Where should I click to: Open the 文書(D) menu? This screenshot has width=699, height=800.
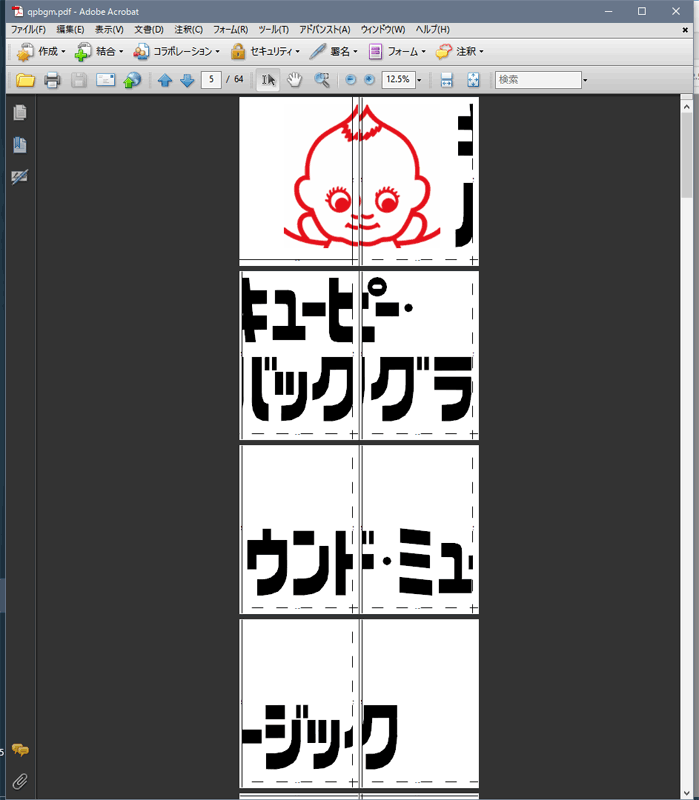coord(149,30)
